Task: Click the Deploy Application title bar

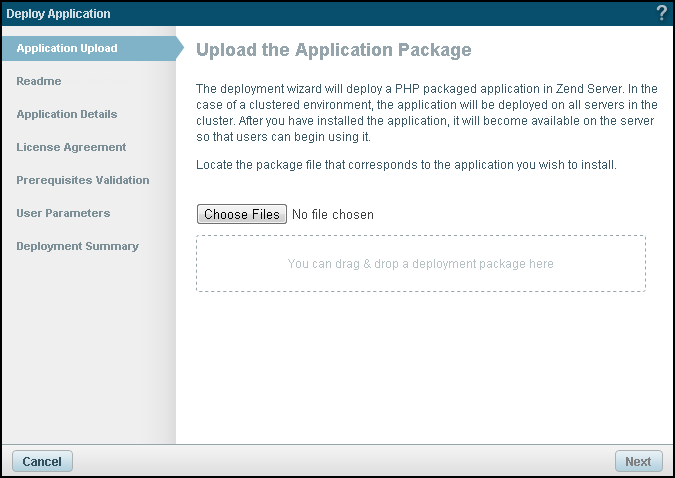Action: click(300, 14)
